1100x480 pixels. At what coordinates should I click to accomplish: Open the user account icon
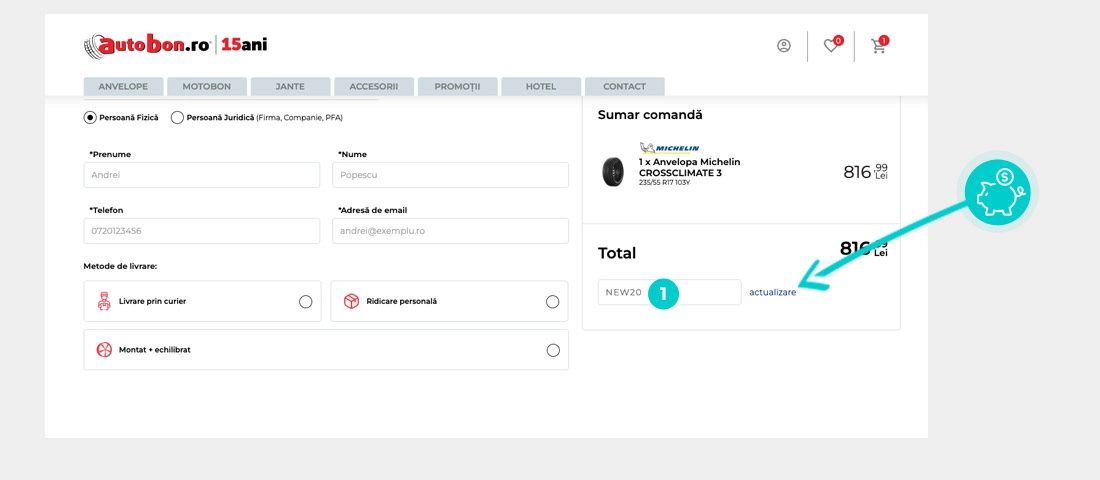click(784, 46)
